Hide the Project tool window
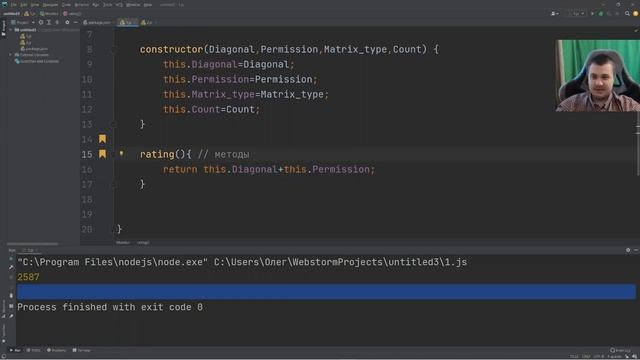The width and height of the screenshot is (640, 360). pyautogui.click(x=76, y=22)
